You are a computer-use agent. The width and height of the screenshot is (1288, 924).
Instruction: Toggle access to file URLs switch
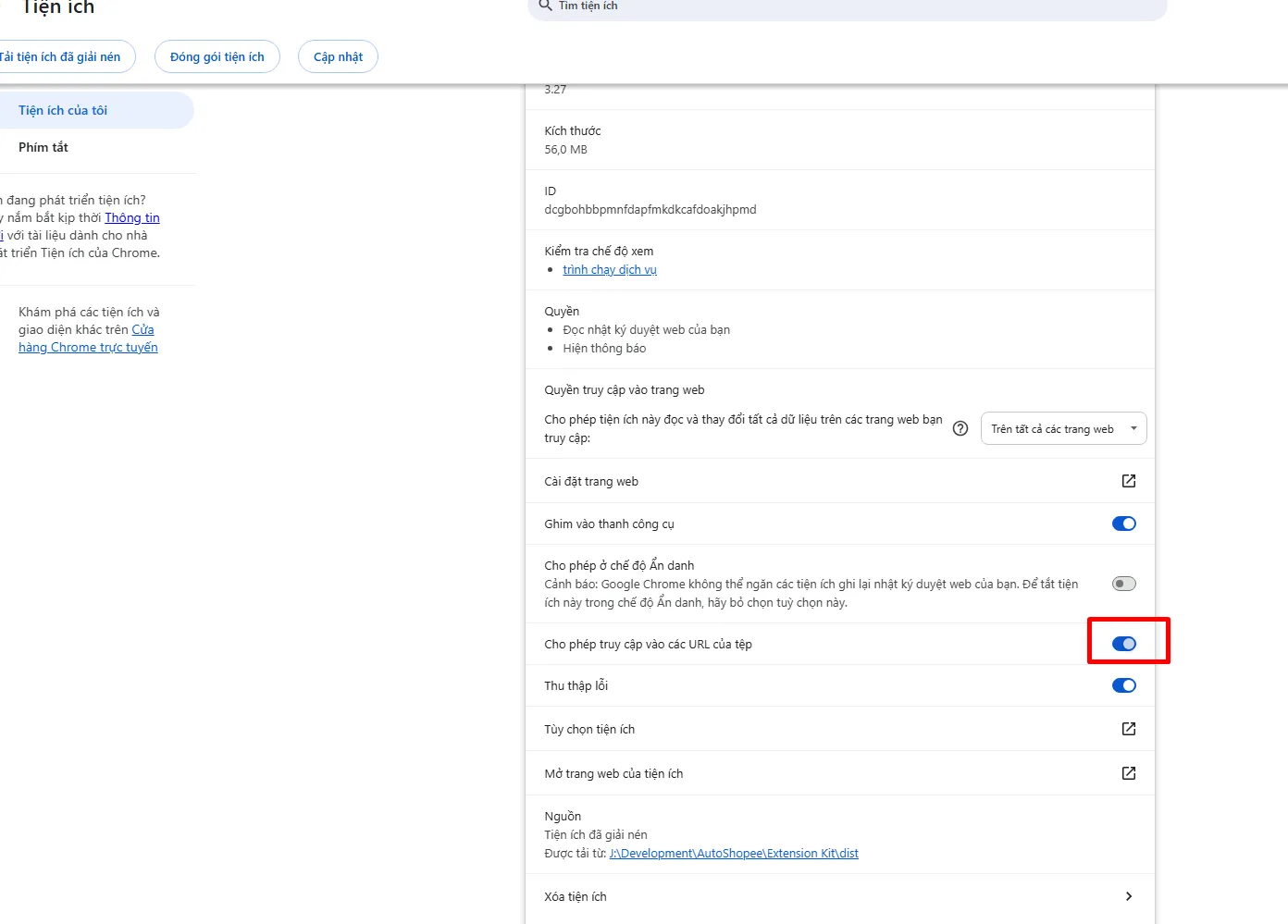[1123, 644]
